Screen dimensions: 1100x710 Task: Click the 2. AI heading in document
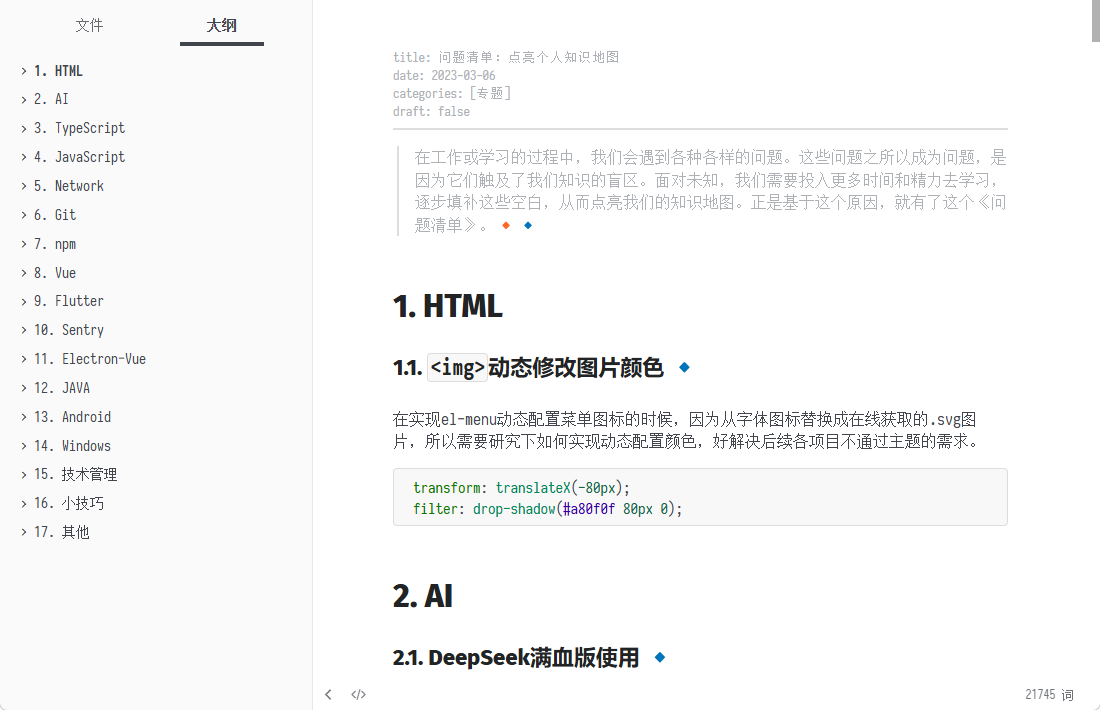pos(423,596)
